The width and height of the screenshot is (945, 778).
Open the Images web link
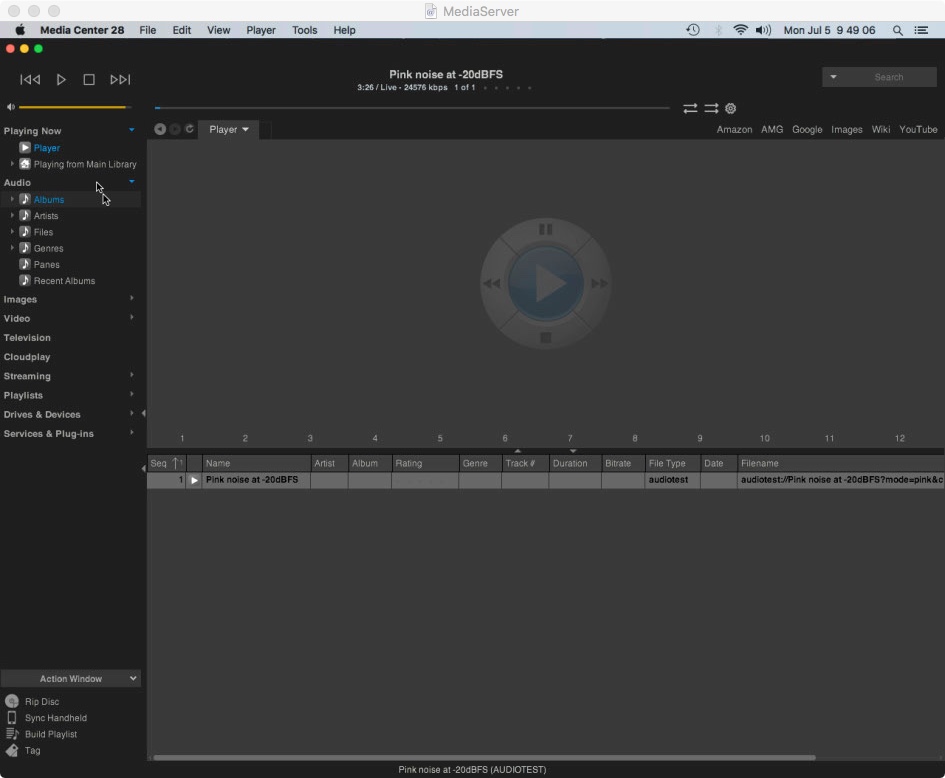(847, 130)
